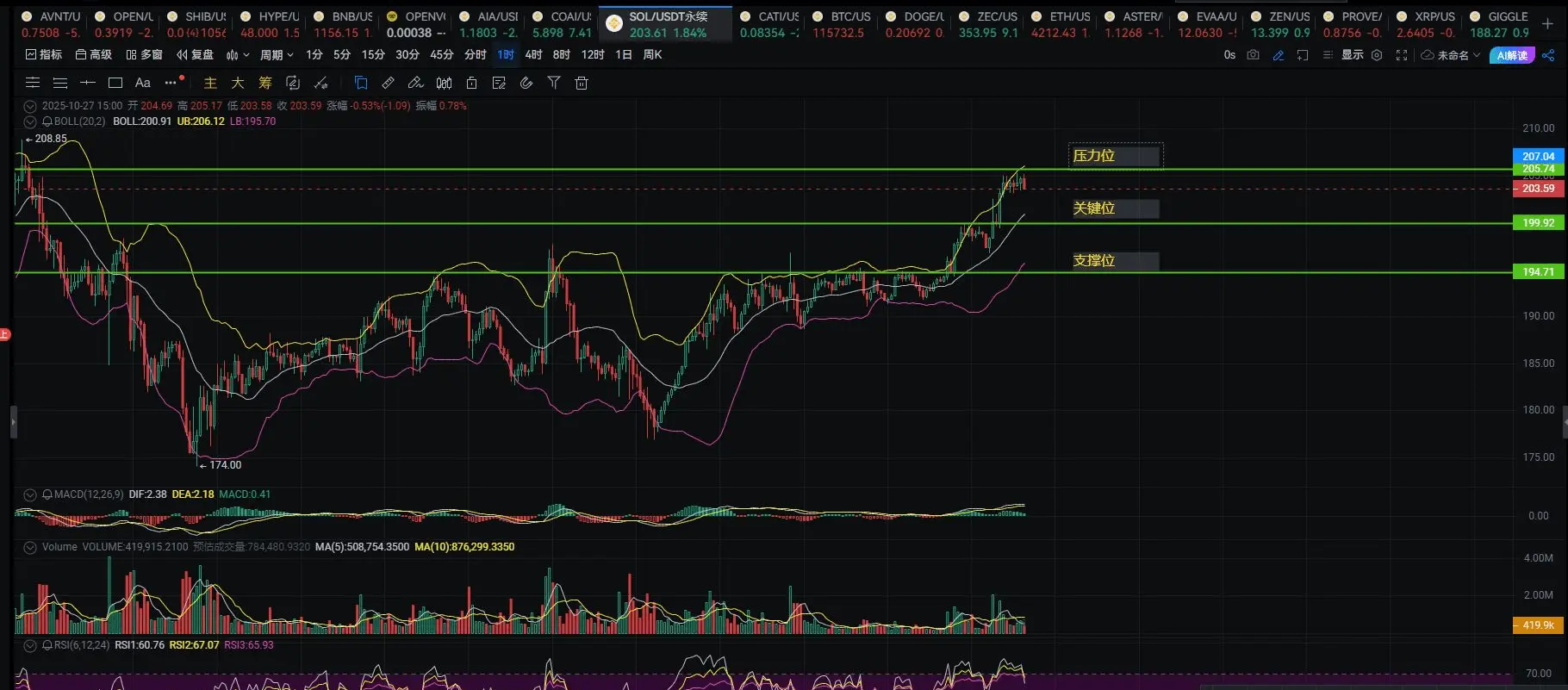Screen dimensions: 1568x690
Task: Click the add-window rectangle icon
Action: pyautogui.click(x=1303, y=55)
